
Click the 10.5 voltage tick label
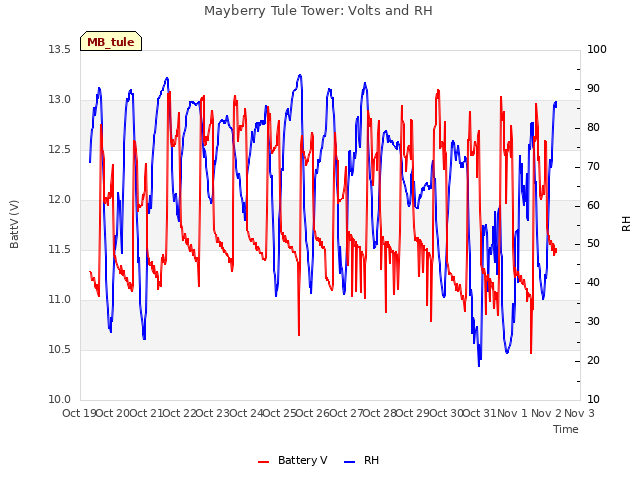coord(60,350)
